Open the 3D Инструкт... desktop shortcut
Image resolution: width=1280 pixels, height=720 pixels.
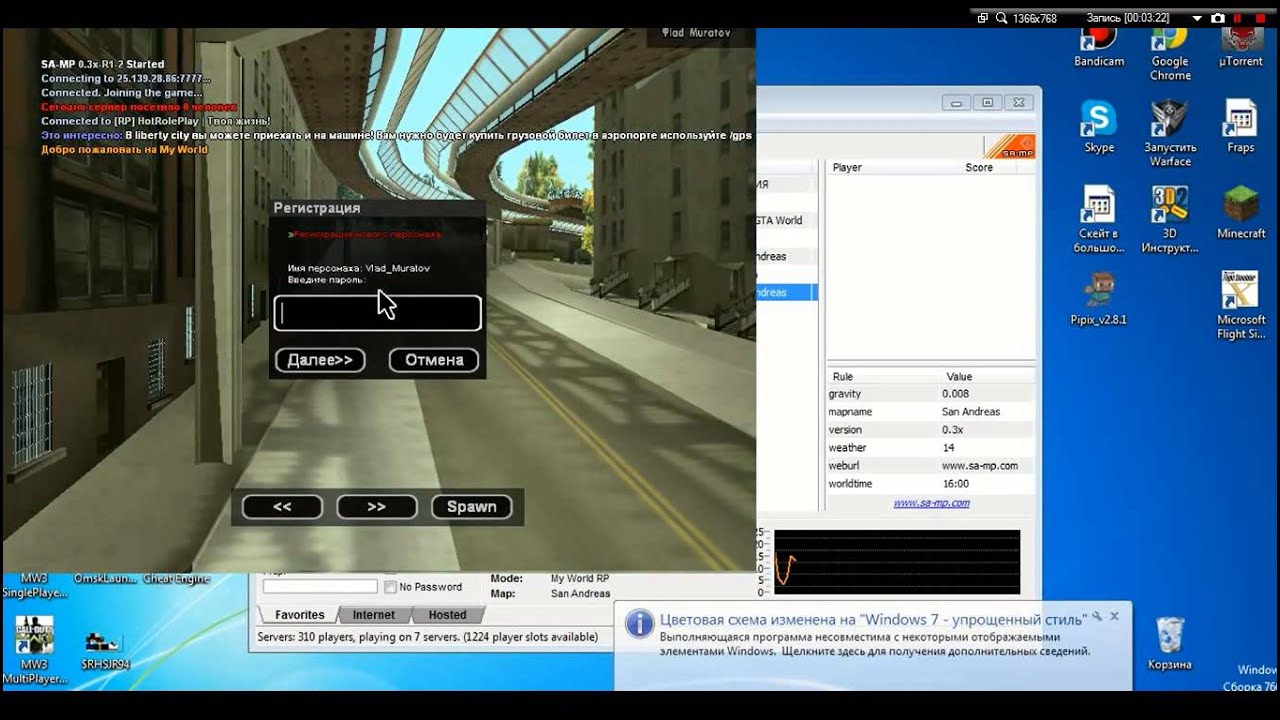(x=1169, y=220)
